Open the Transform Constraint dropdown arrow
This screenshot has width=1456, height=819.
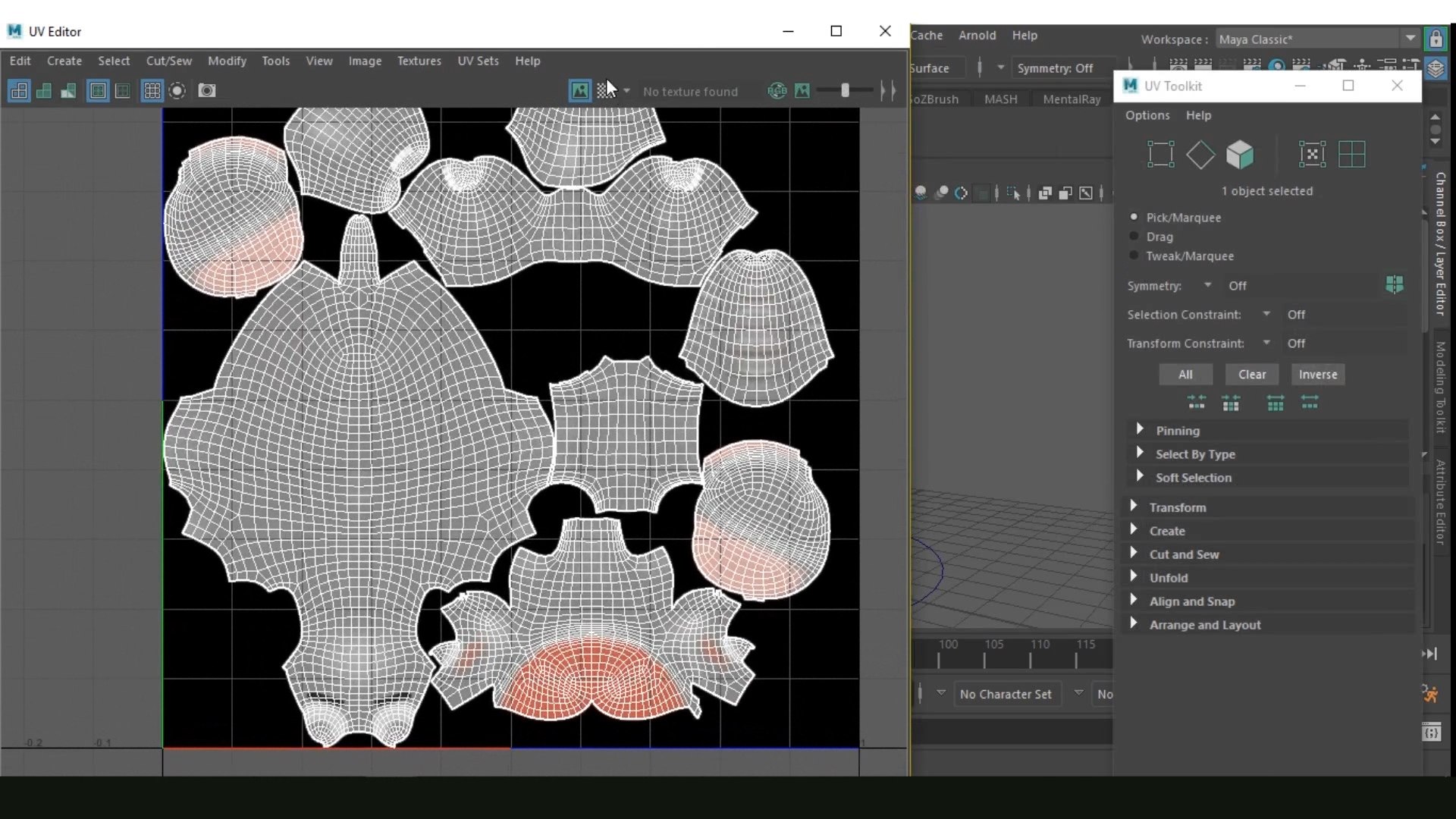[1266, 343]
